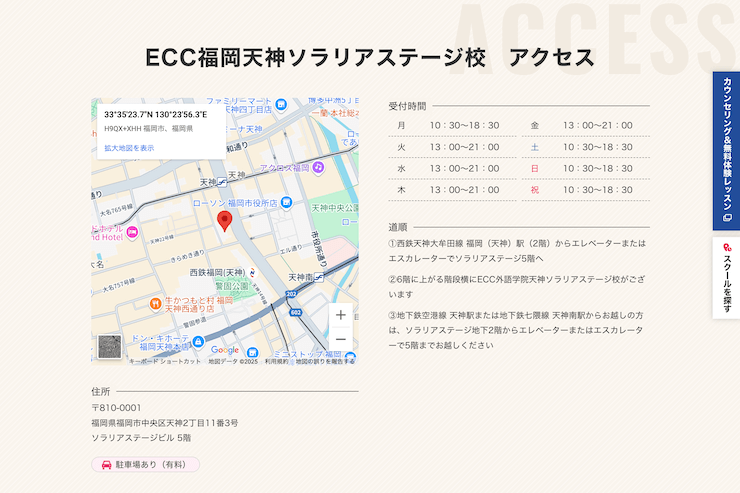Switch to satellite view thumbnail
Image resolution: width=740 pixels, height=493 pixels.
[109, 347]
